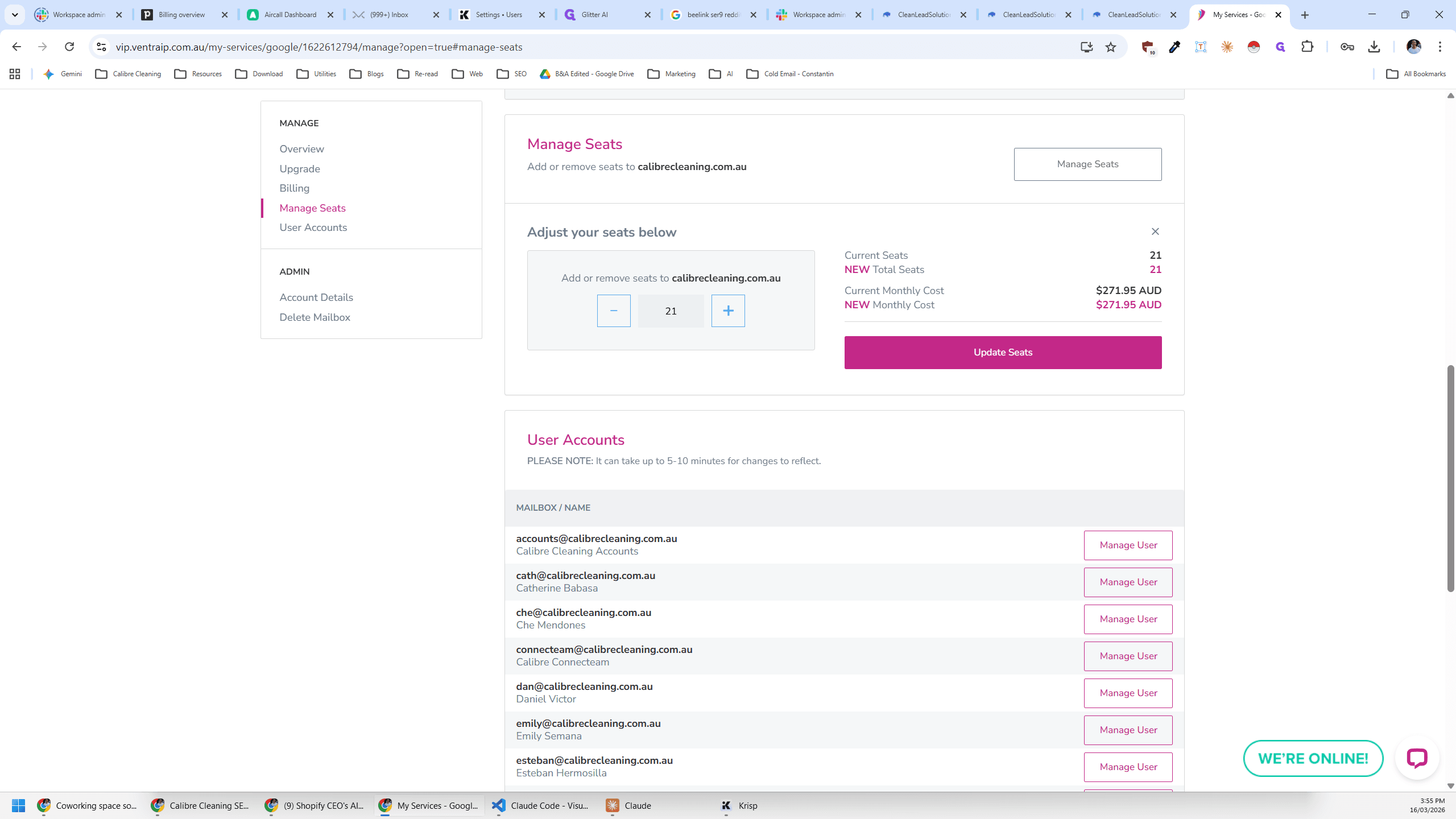Decrease seat count with the minus button
The height and width of the screenshot is (819, 1456).
click(x=614, y=311)
